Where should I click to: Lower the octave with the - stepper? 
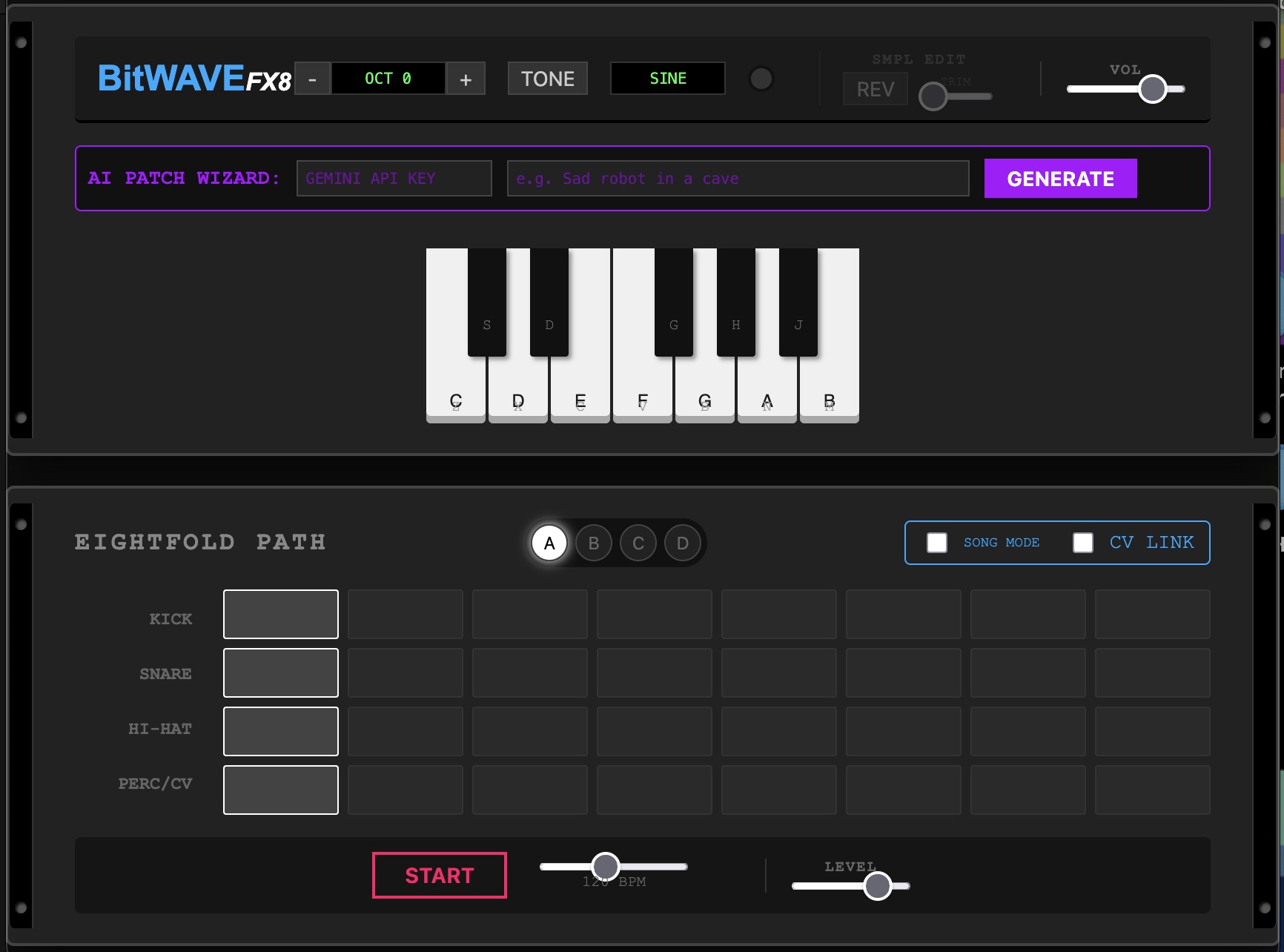point(312,78)
